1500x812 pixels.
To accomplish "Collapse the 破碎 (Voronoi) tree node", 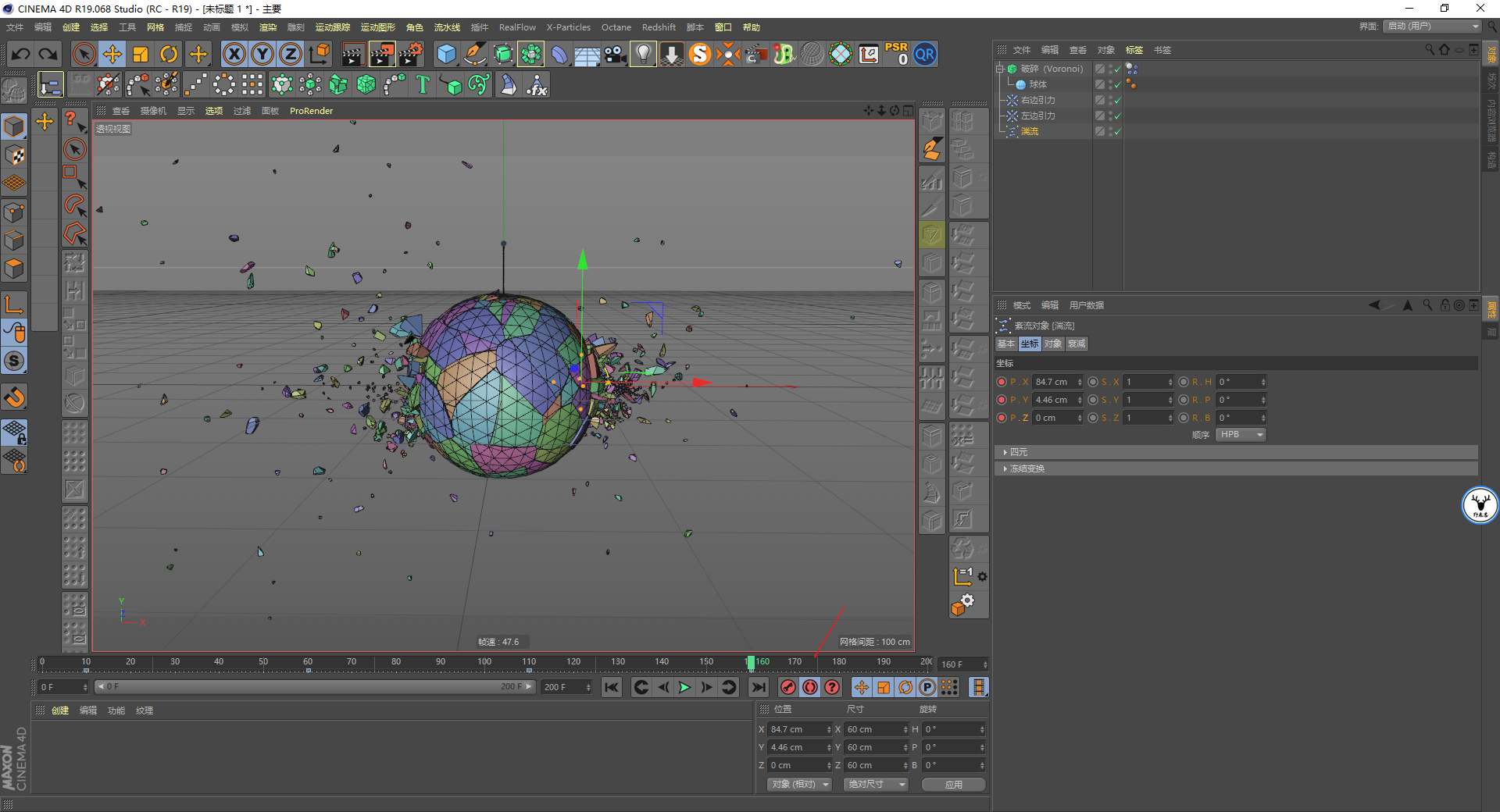I will (999, 69).
